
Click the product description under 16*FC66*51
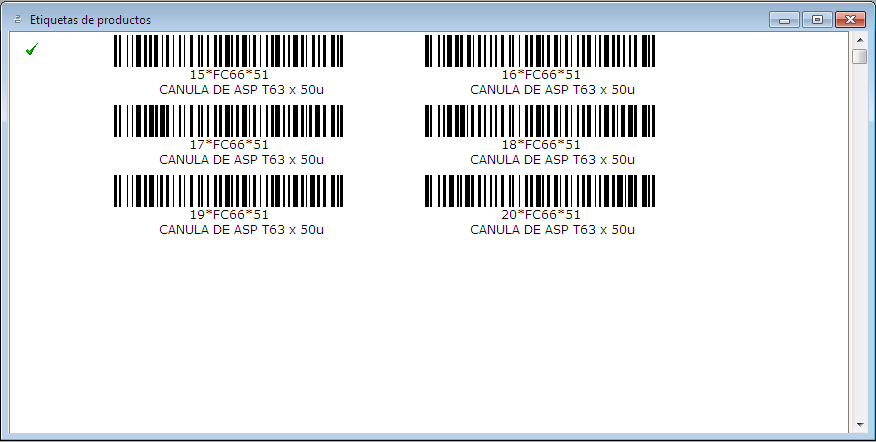(x=552, y=89)
